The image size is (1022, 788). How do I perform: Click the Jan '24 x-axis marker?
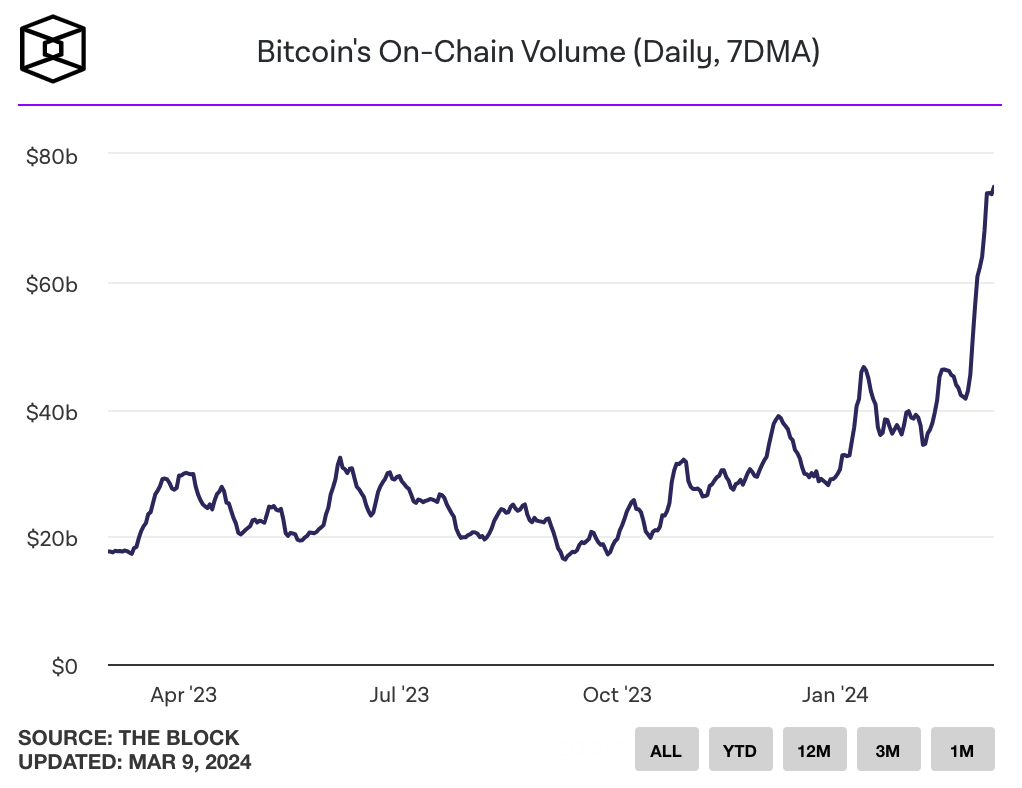click(x=835, y=694)
